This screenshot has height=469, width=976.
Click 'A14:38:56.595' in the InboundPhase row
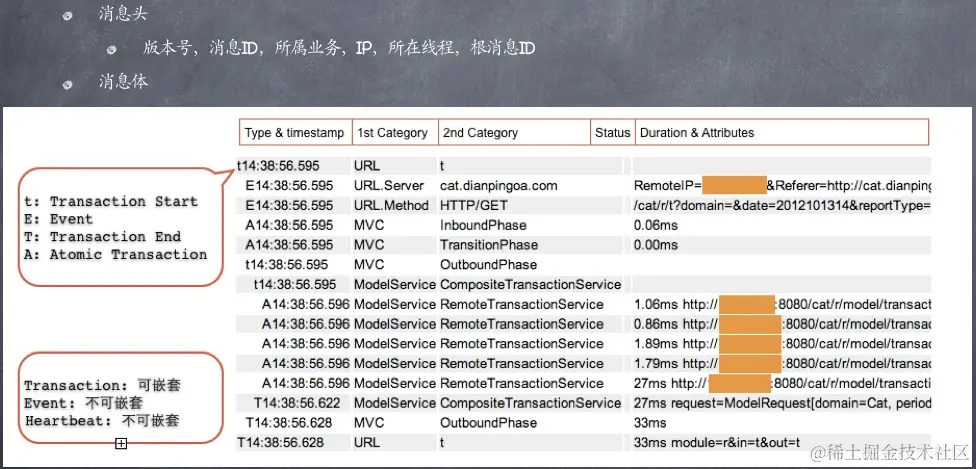pos(289,225)
